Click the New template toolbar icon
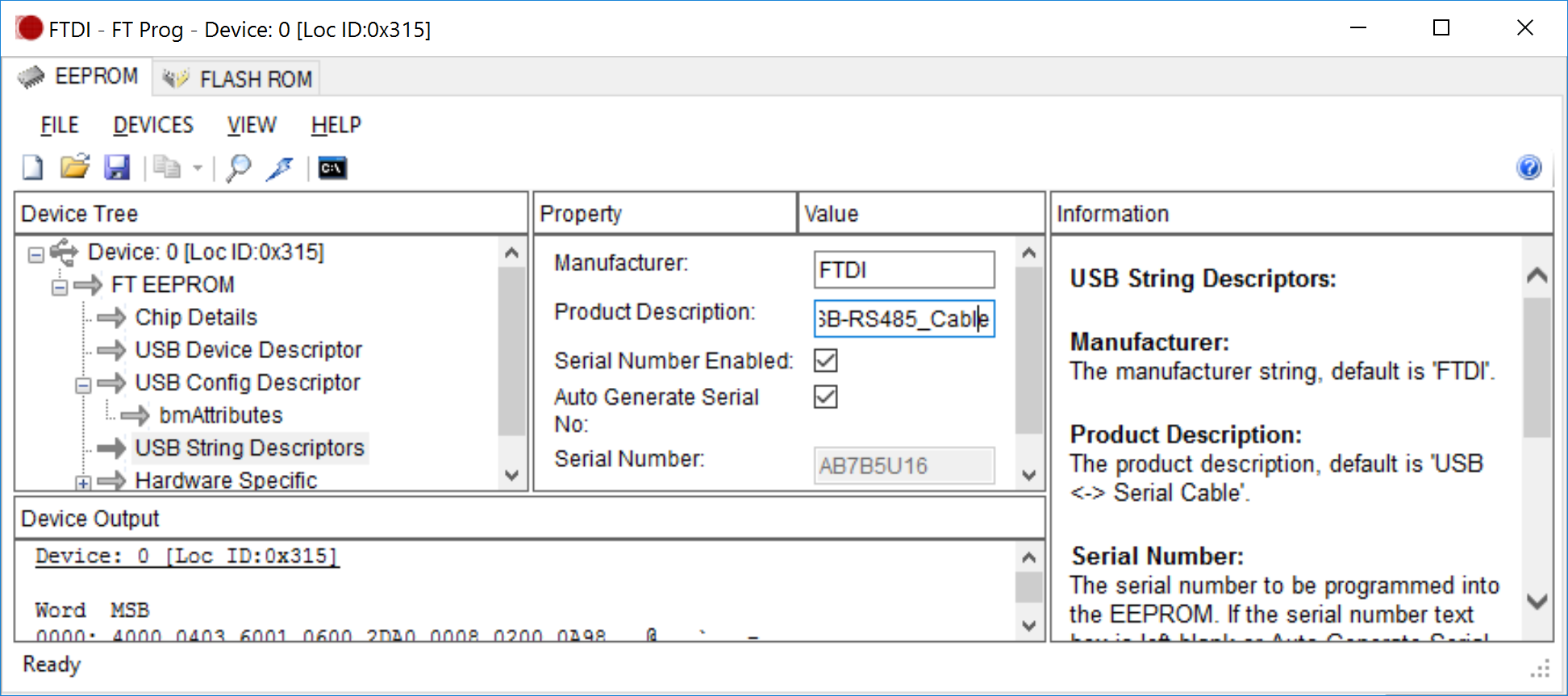This screenshot has height=696, width=1568. tap(33, 168)
